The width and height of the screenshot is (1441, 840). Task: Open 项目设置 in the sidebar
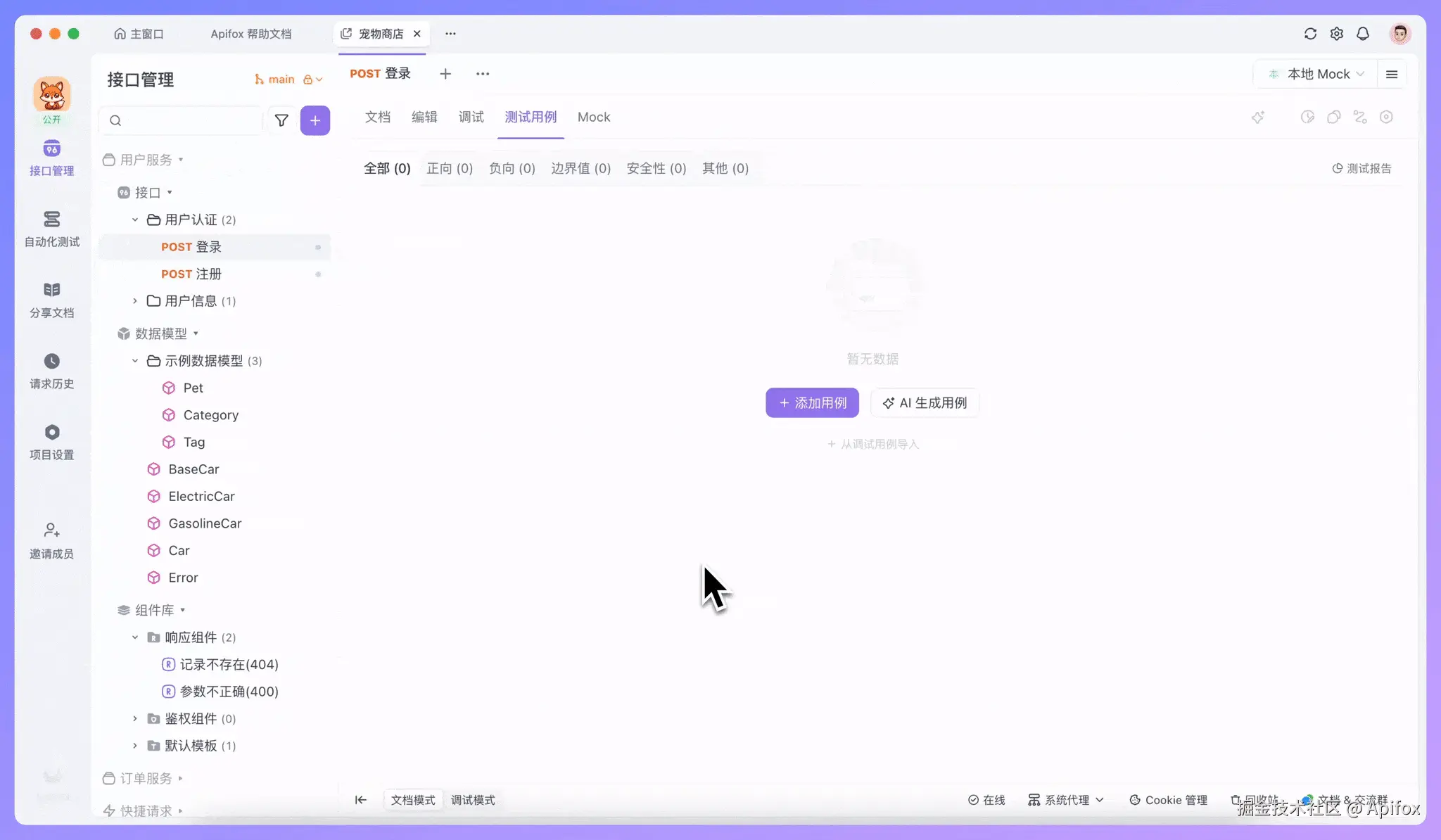click(51, 441)
